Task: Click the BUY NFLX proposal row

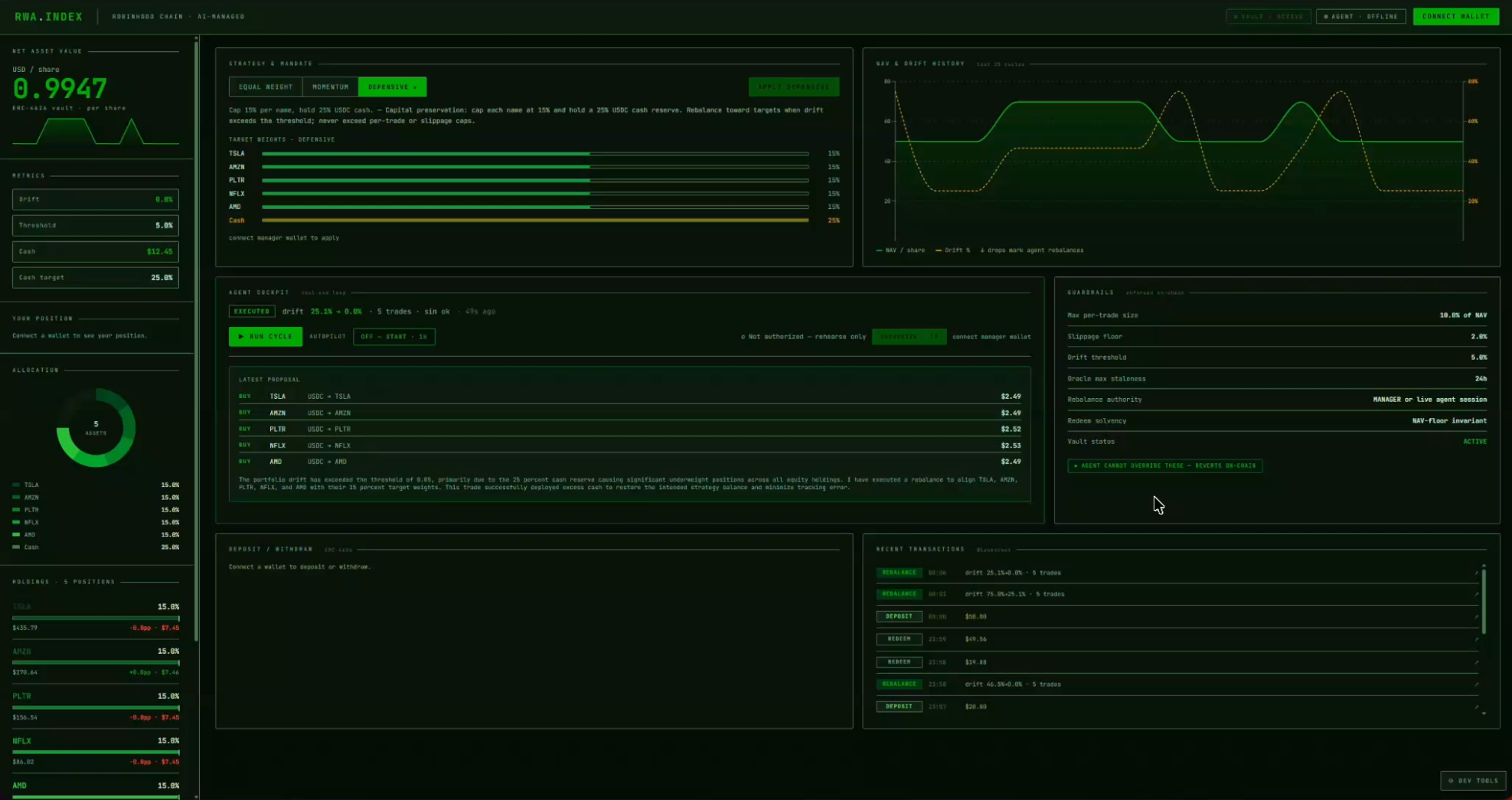Action: 629,446
